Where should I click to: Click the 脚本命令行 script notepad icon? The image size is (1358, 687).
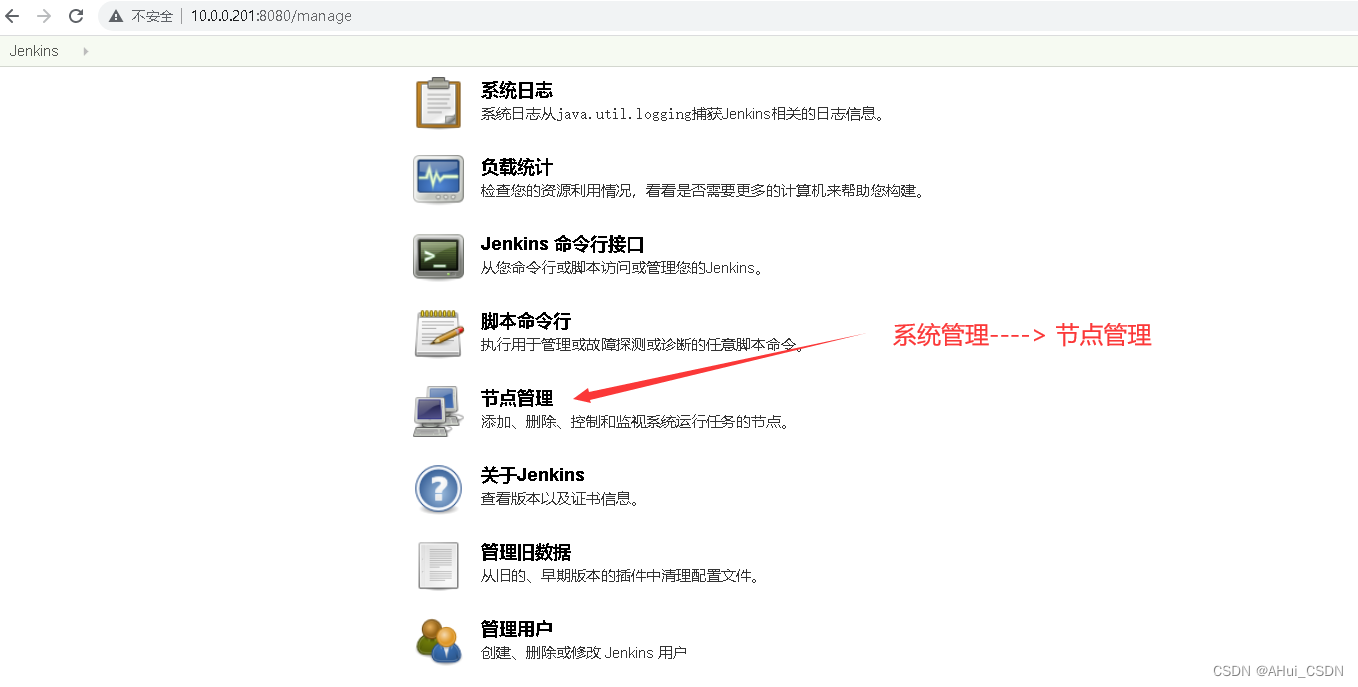(438, 333)
